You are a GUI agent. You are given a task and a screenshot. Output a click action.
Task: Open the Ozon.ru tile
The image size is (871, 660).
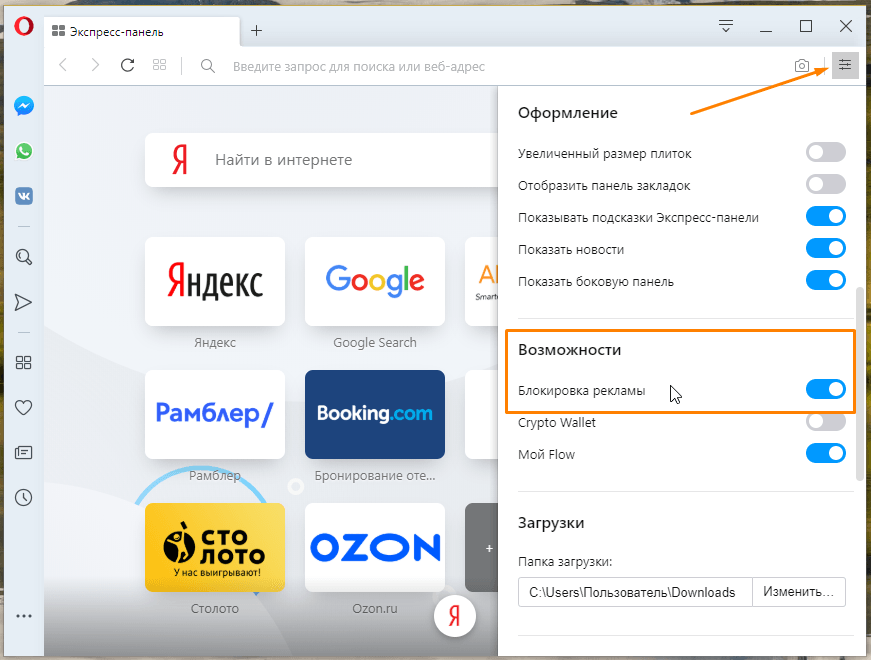375,548
